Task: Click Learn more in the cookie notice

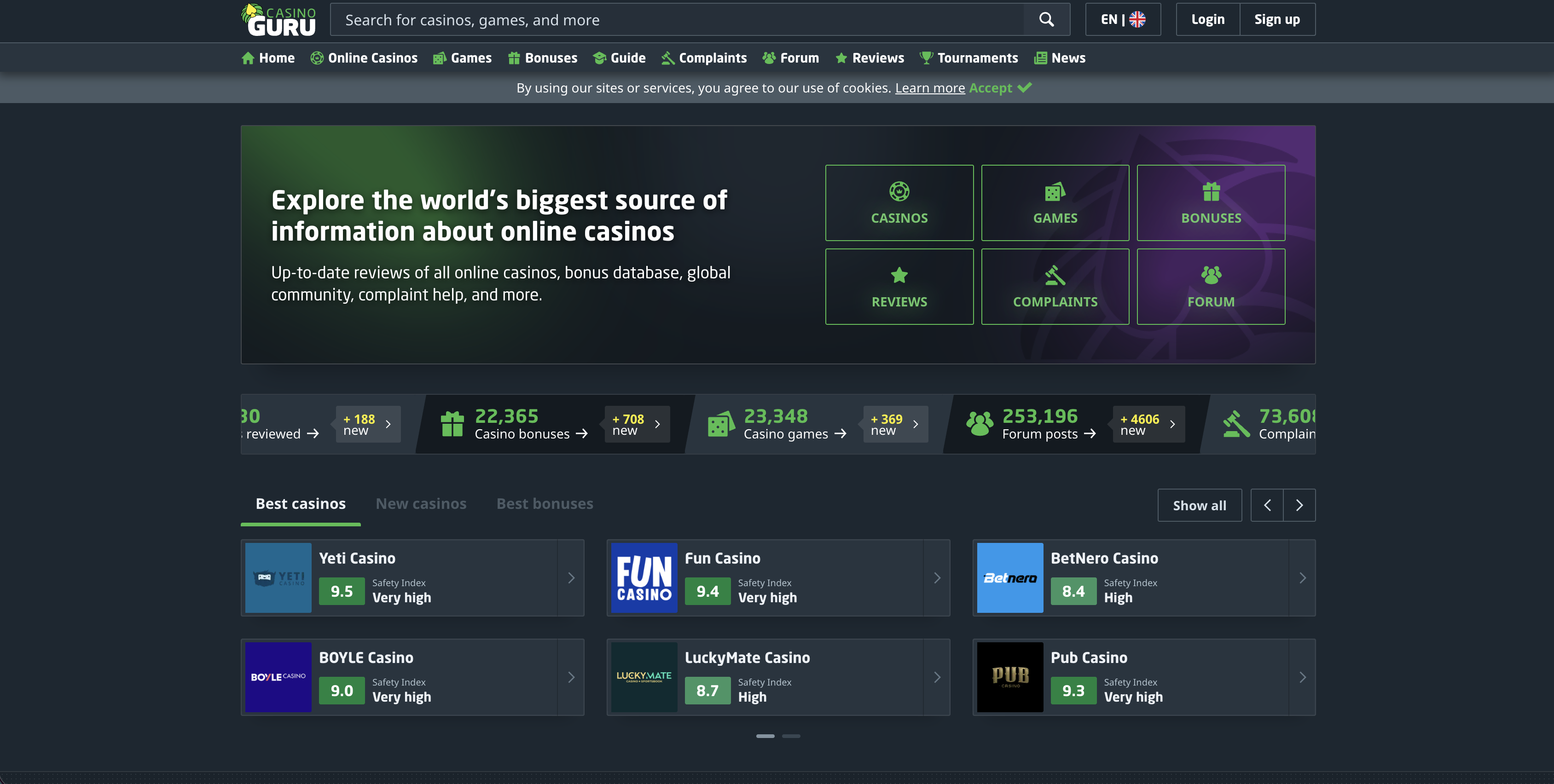Action: click(x=930, y=88)
